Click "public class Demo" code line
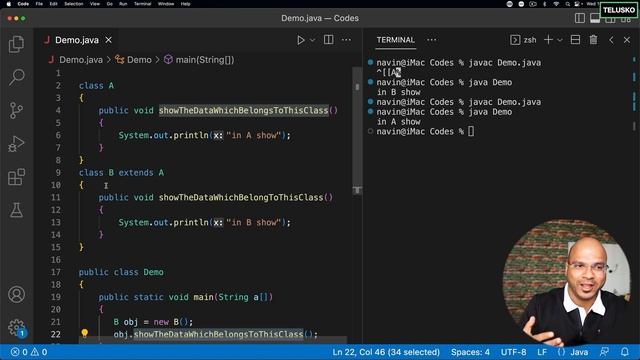 coord(121,272)
